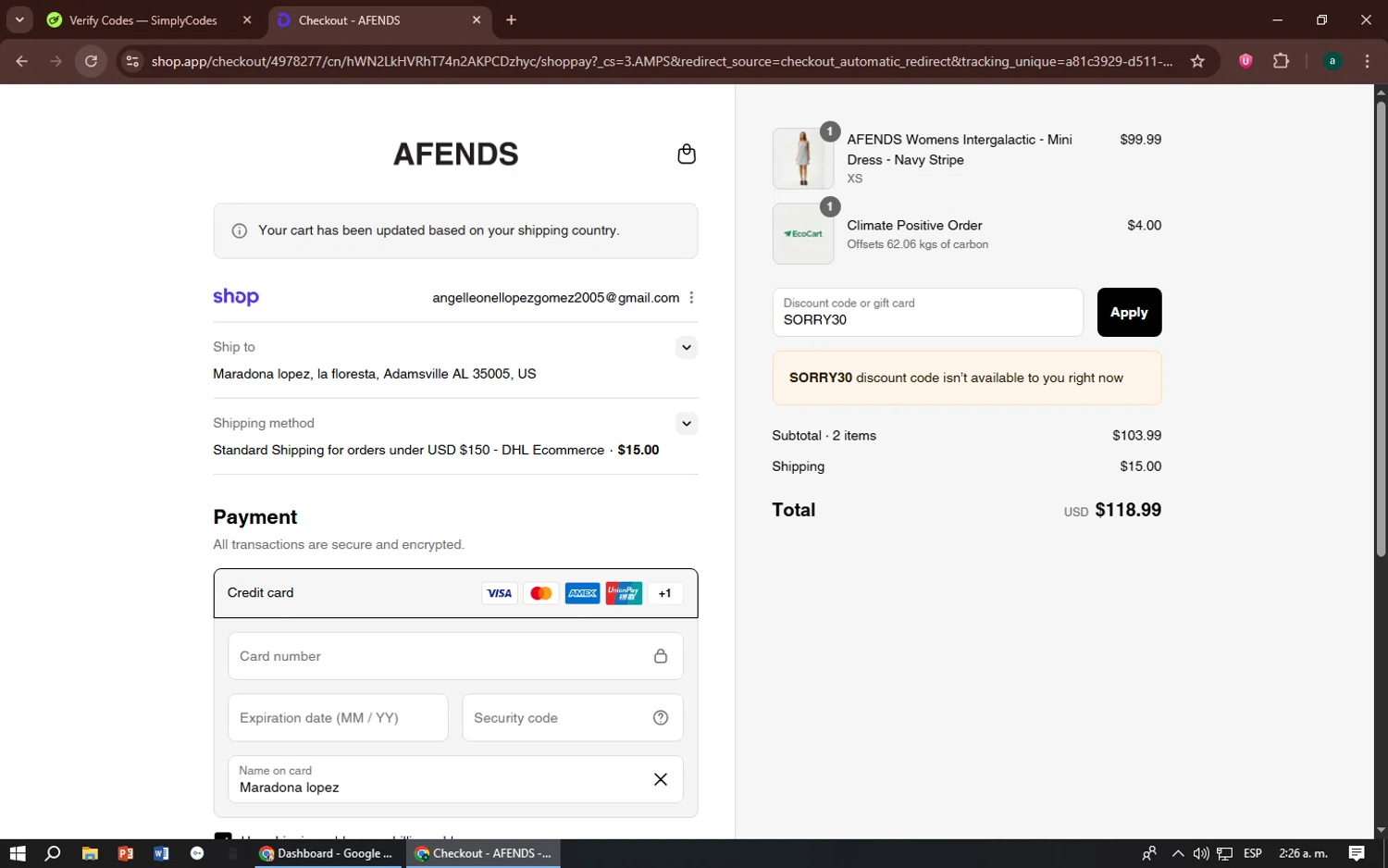Click the browser address bar URL
The image size is (1388, 868).
tap(662, 61)
